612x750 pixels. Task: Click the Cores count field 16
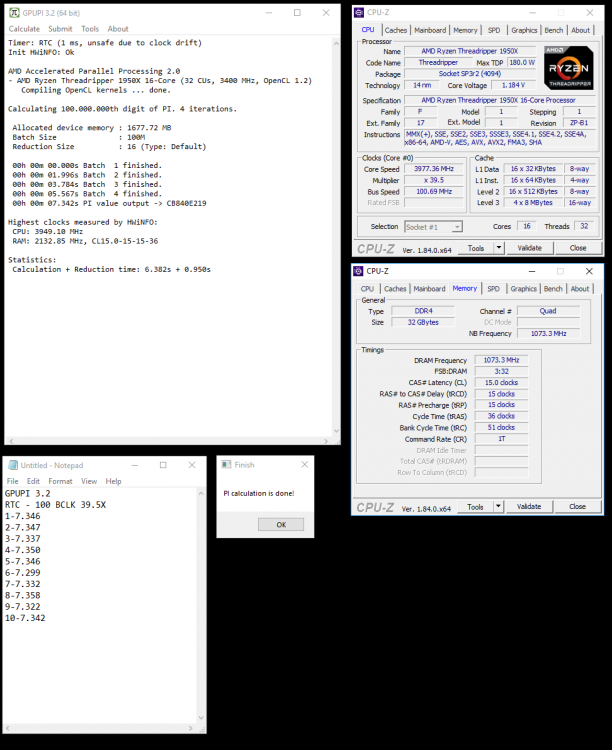pos(527,226)
